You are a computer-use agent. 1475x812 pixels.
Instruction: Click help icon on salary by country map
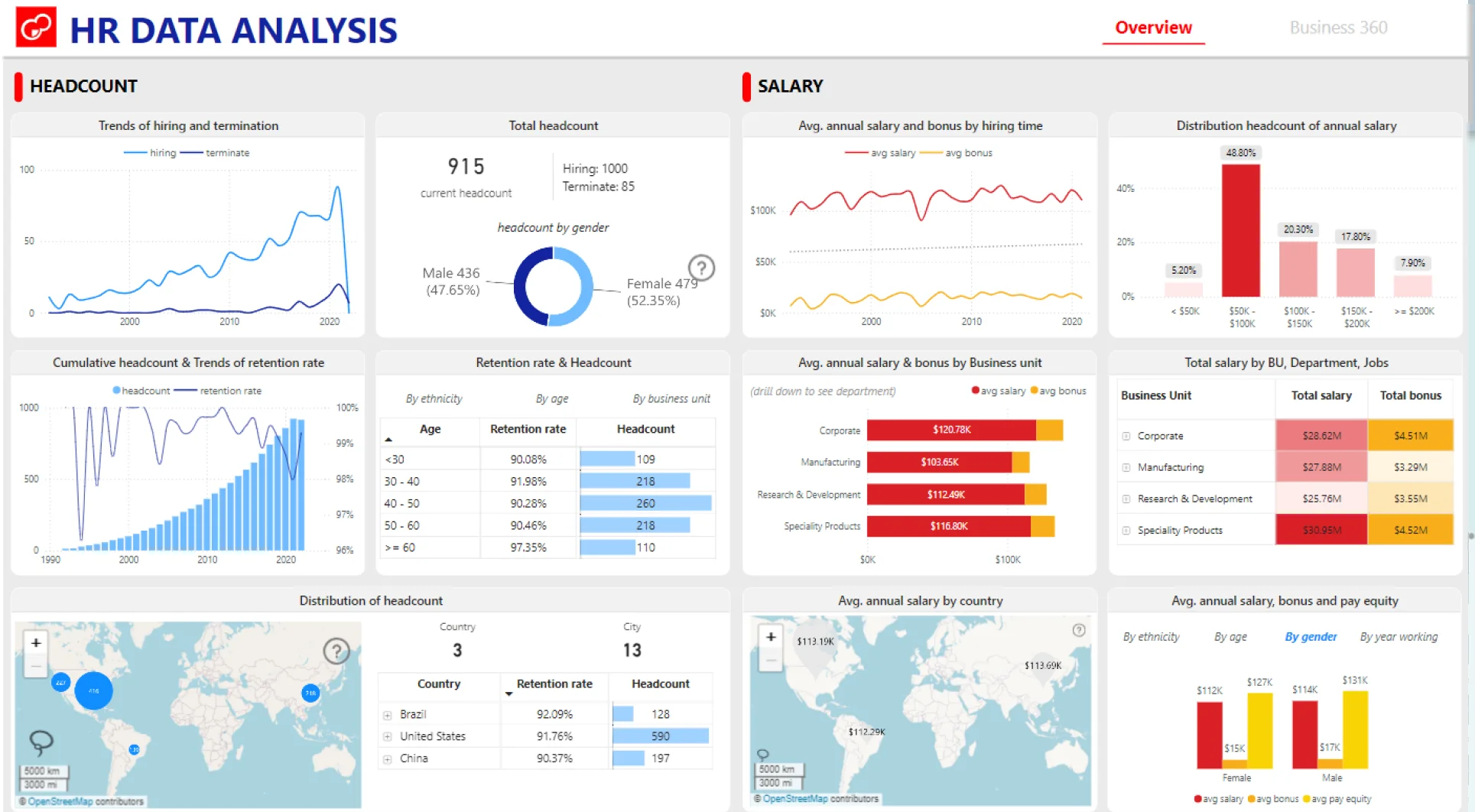click(x=1079, y=630)
